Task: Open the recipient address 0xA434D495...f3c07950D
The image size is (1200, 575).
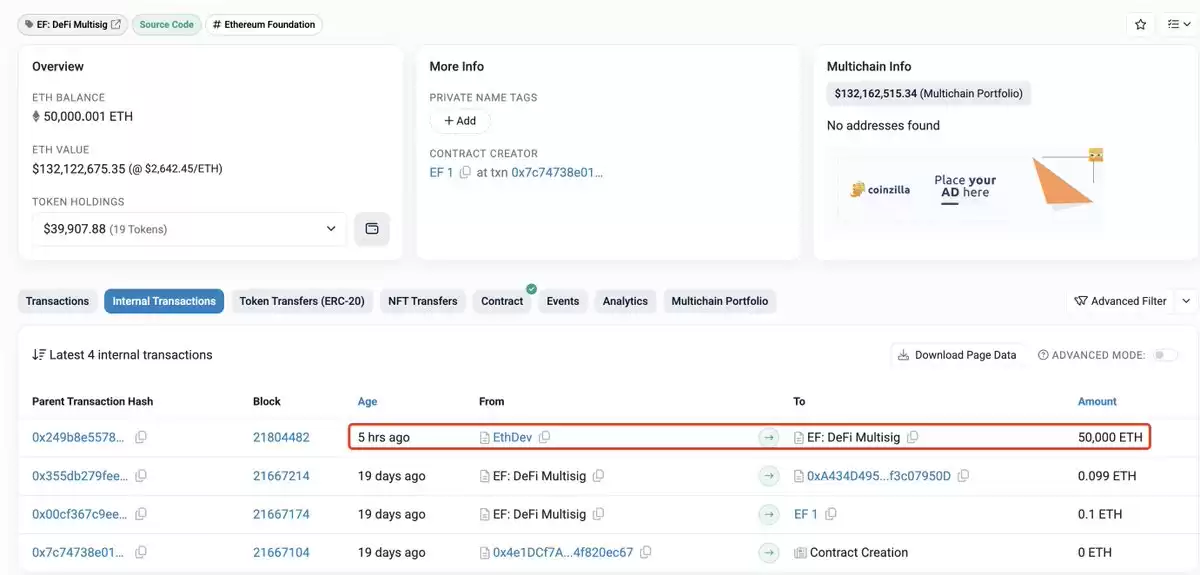Action: [x=879, y=476]
